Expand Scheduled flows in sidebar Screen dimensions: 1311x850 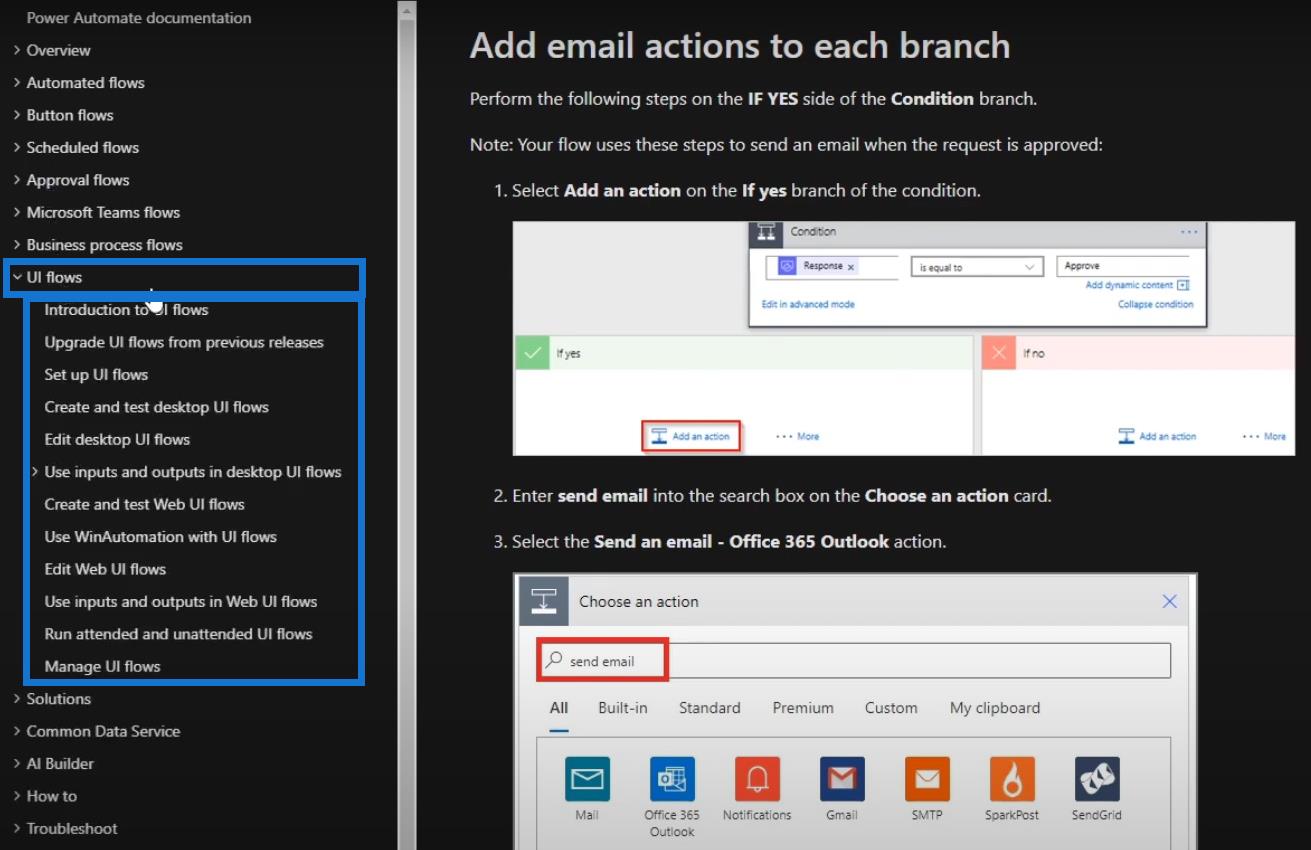pos(17,147)
